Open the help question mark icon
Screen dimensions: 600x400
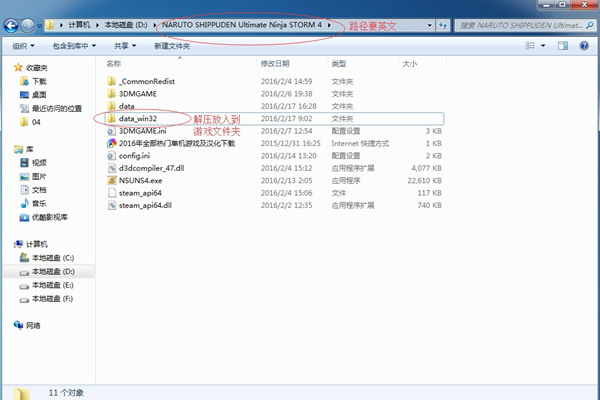click(584, 46)
